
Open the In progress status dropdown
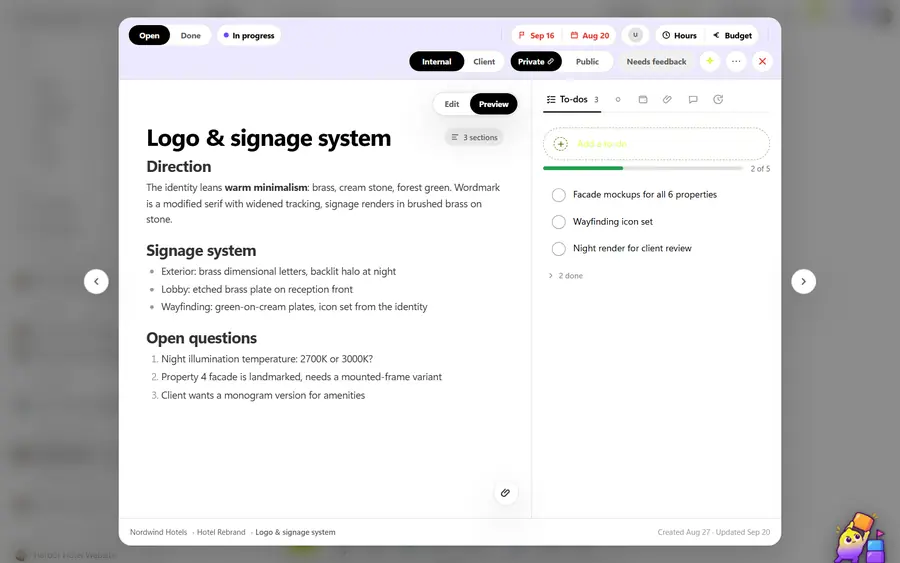(x=249, y=36)
